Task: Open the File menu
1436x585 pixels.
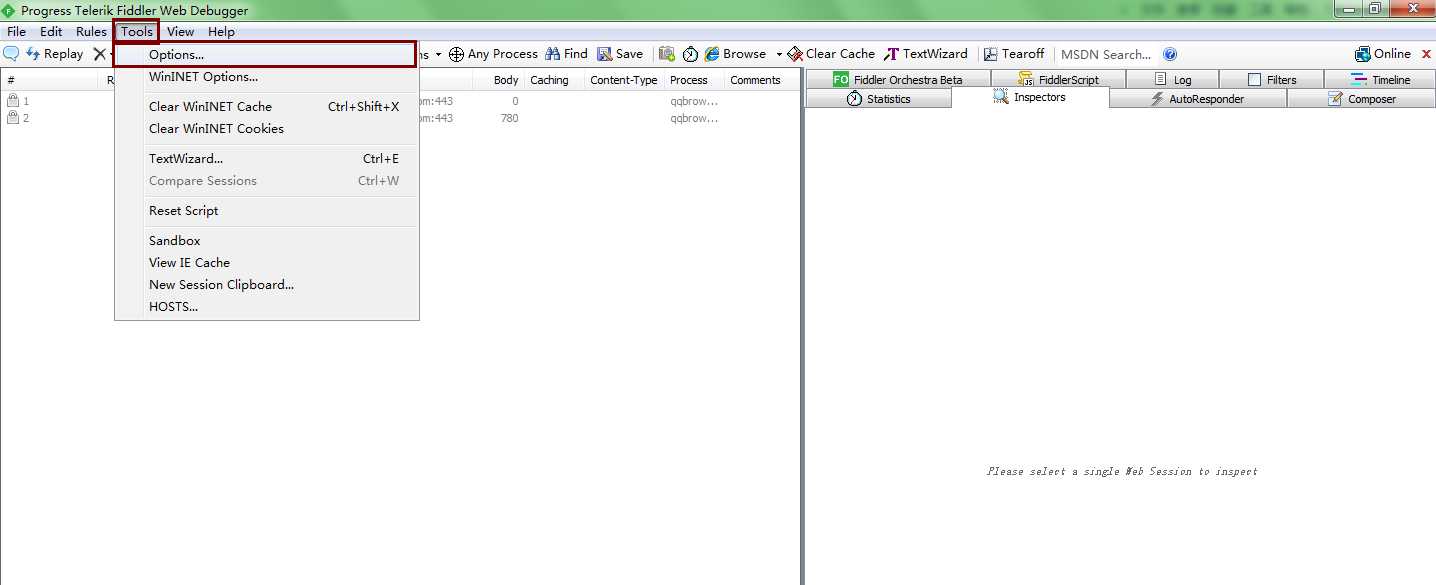Action: 16,32
